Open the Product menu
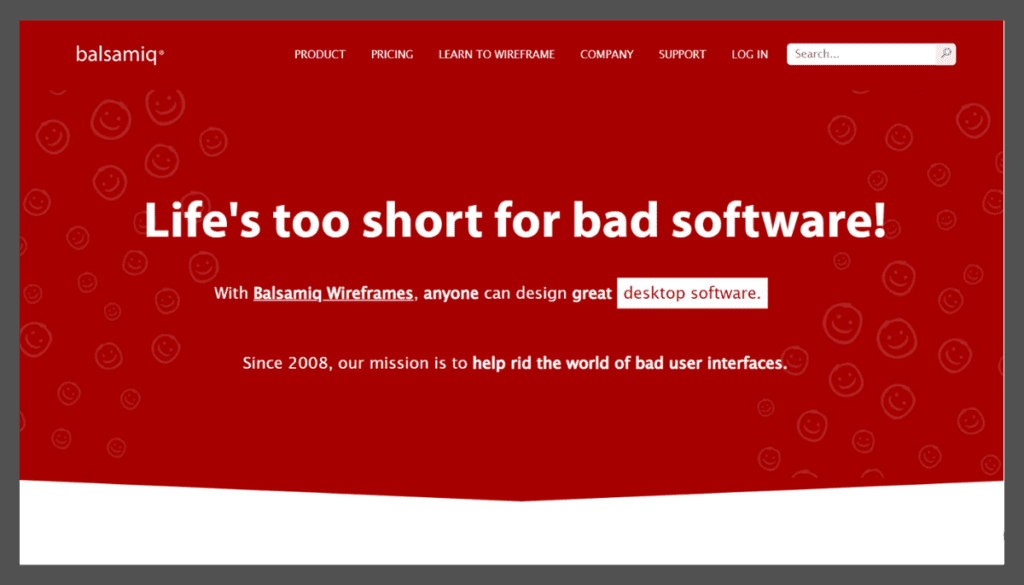This screenshot has width=1024, height=585. [x=319, y=54]
